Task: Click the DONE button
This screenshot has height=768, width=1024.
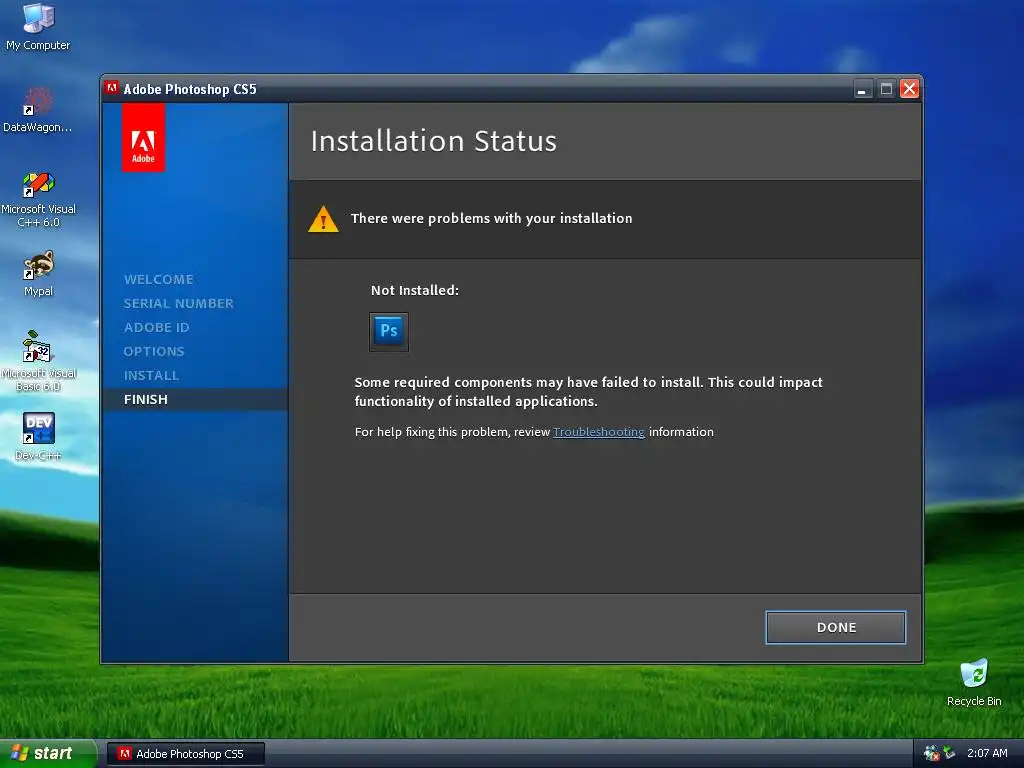Action: (x=835, y=627)
